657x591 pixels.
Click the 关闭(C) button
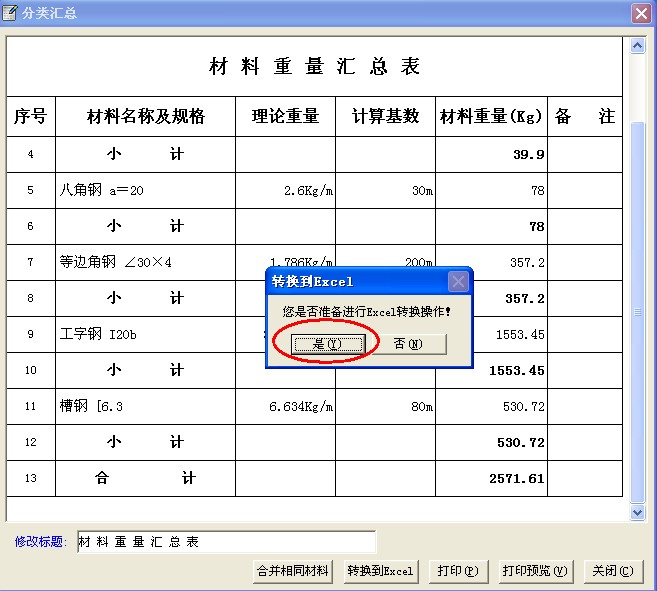pos(612,571)
